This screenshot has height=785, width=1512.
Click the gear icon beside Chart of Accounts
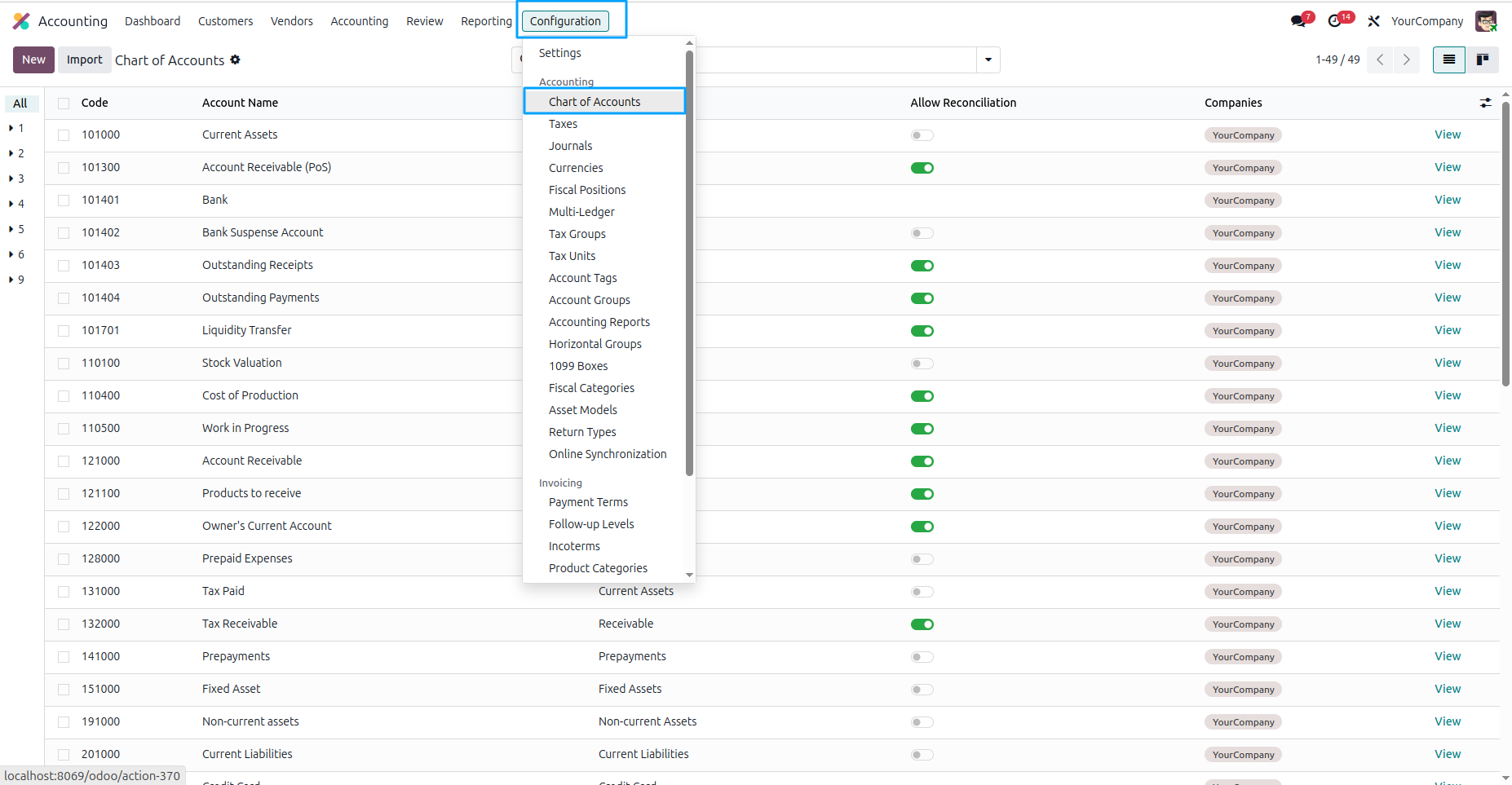pyautogui.click(x=235, y=60)
